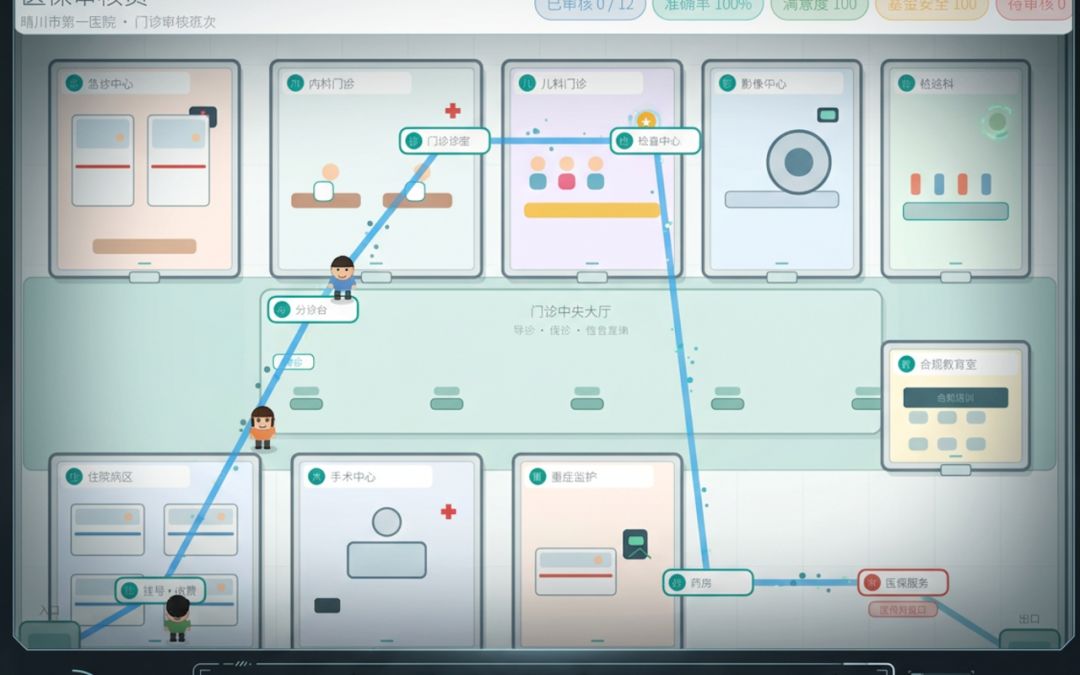1080x675 pixels.
Task: Open the 检查中心 route node
Action: (656, 141)
